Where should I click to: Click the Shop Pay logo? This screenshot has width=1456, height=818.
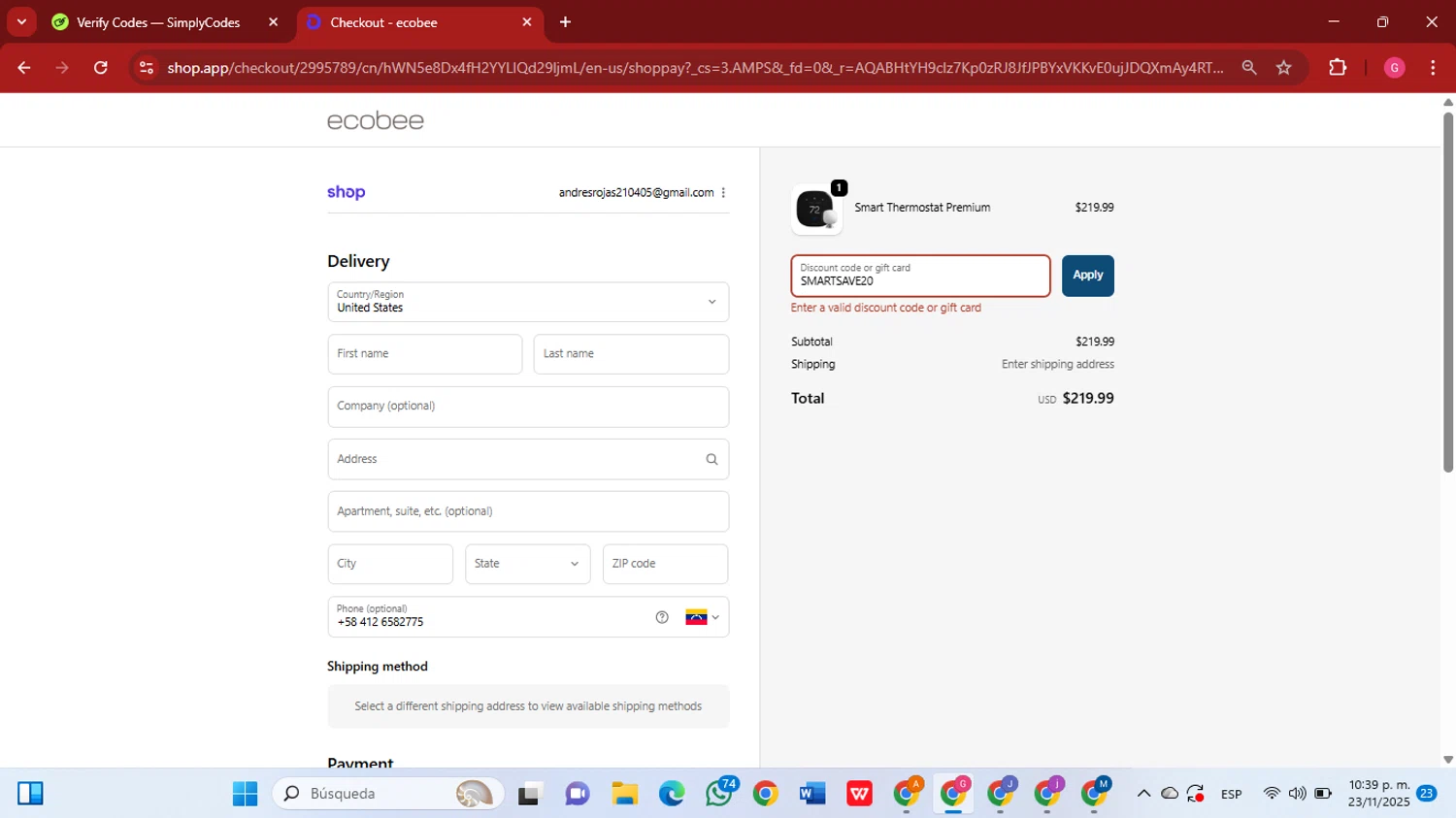point(346,192)
